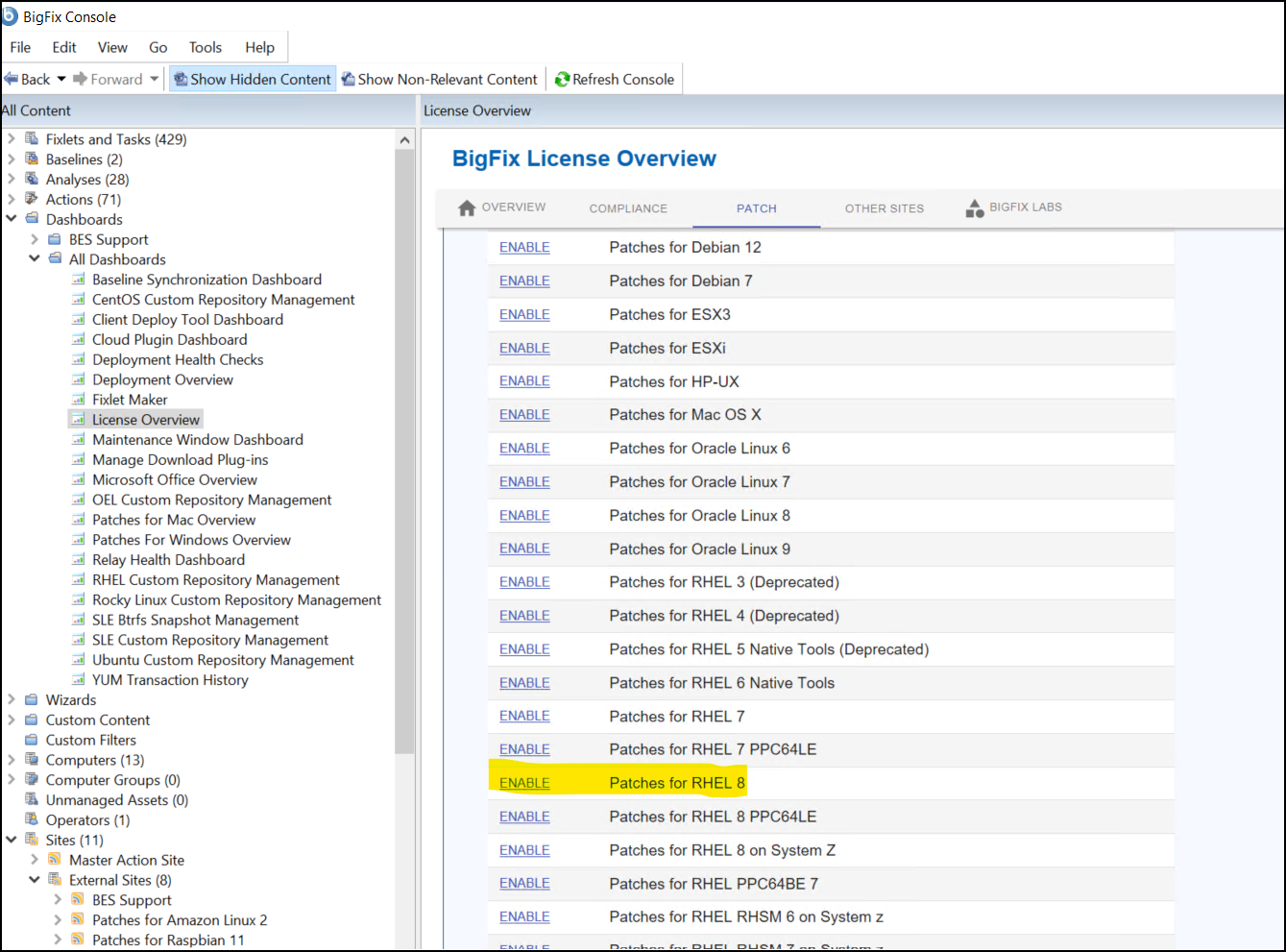Enable the Patches for Debian 12 site
The image size is (1286, 952).
[524, 247]
